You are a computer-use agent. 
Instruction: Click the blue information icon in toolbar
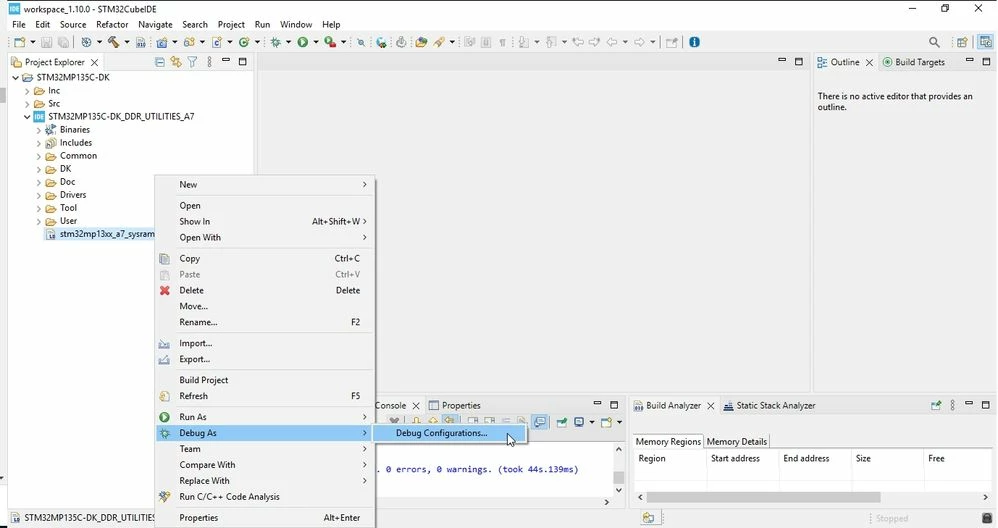(694, 42)
